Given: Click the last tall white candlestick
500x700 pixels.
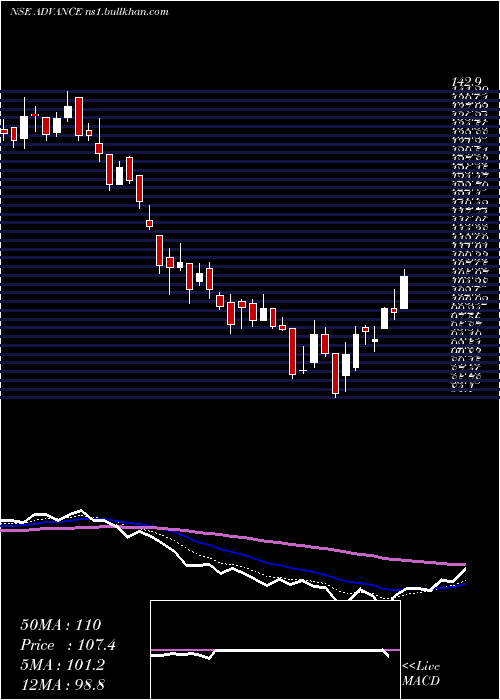Looking at the screenshot, I should pyautogui.click(x=404, y=290).
